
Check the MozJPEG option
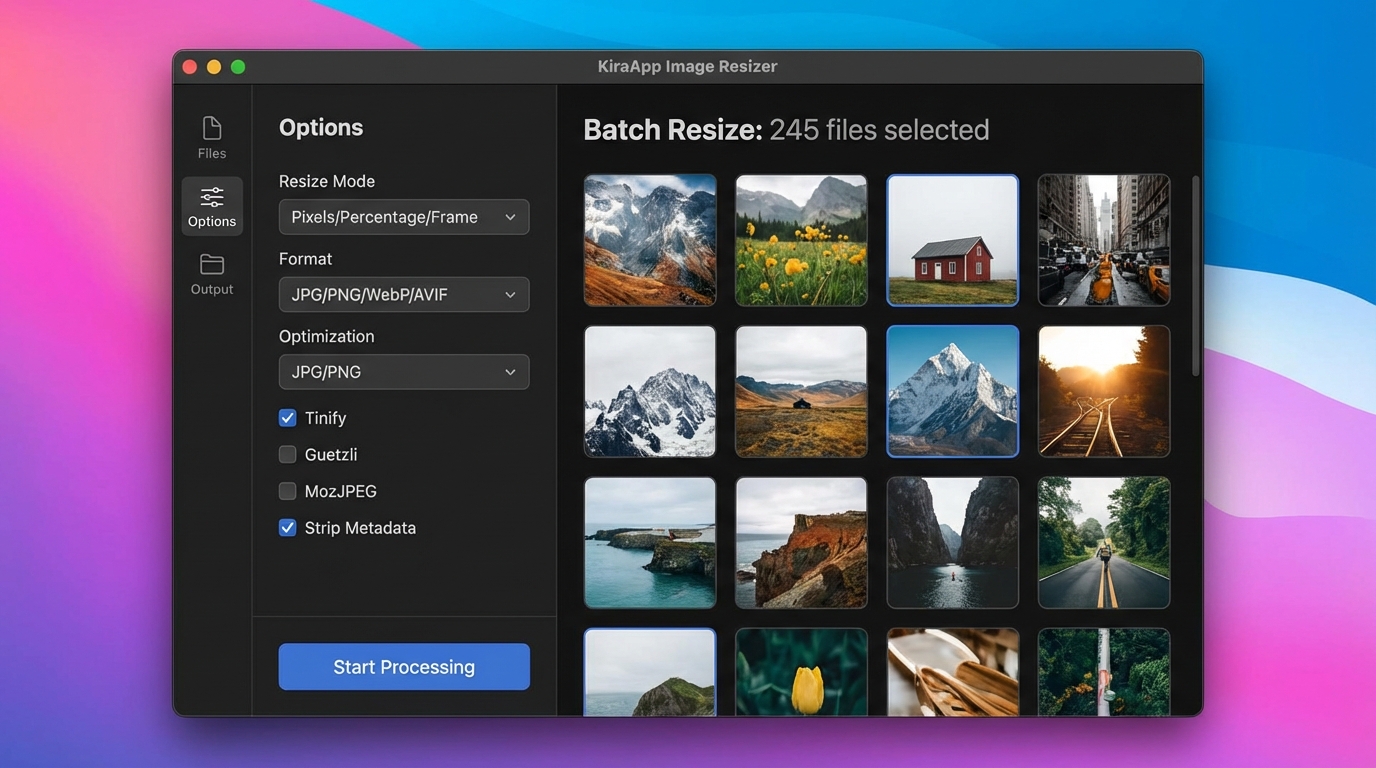point(287,490)
